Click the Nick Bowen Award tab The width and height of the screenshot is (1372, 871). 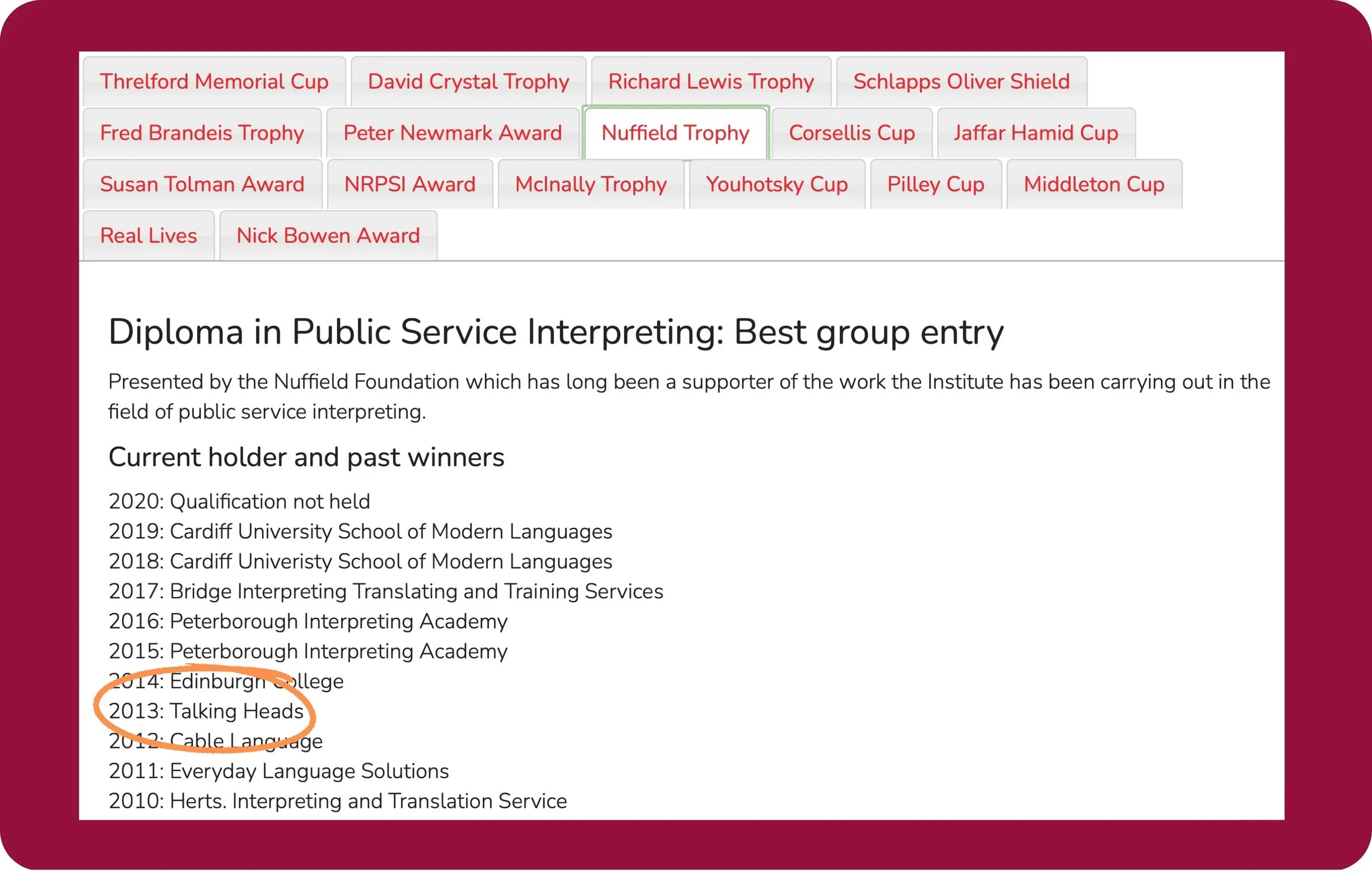point(328,235)
